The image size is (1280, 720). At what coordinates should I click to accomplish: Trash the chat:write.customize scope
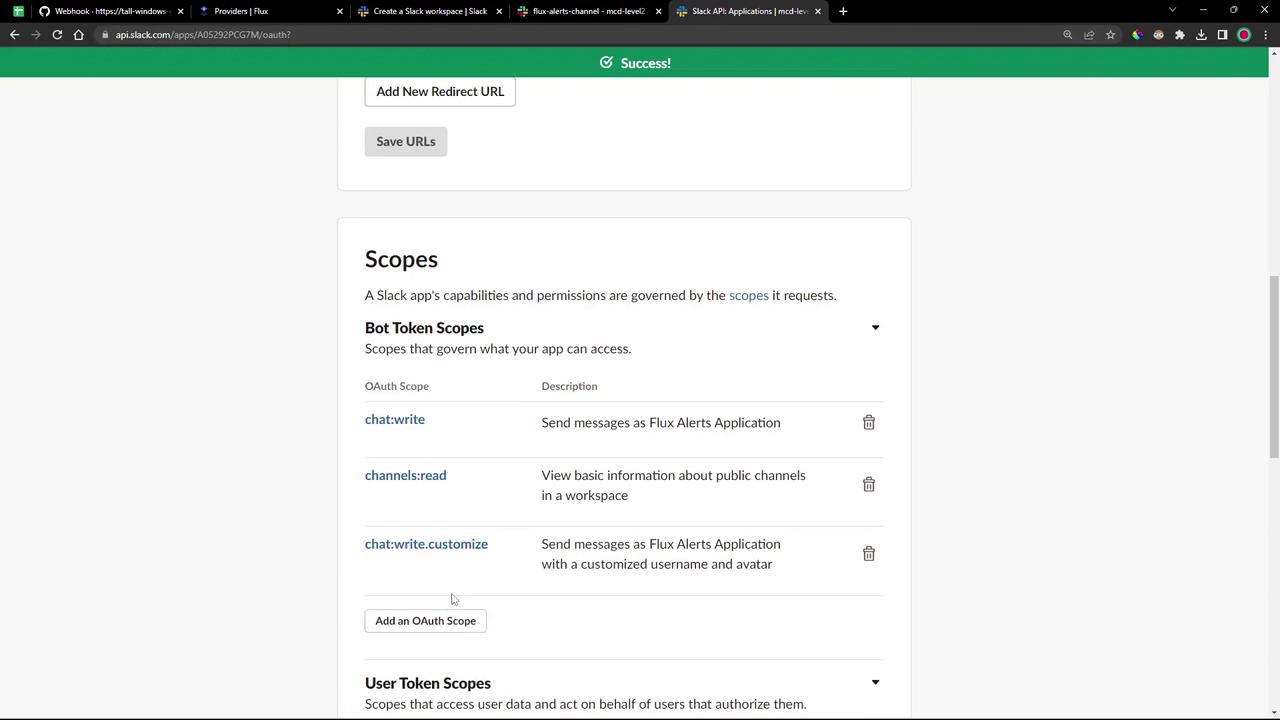869,554
